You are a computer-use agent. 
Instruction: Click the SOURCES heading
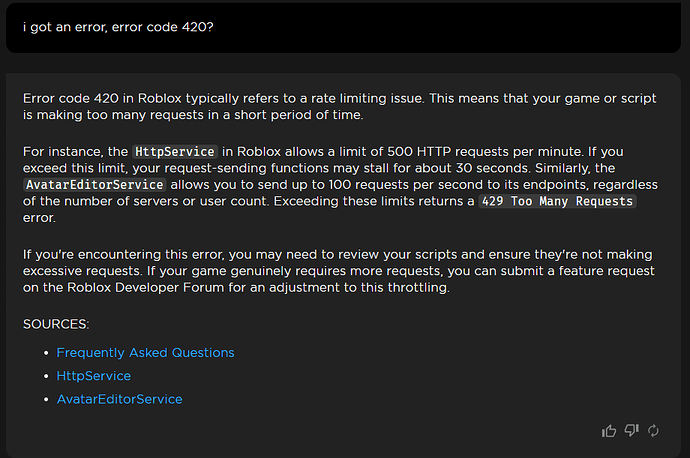(x=55, y=324)
